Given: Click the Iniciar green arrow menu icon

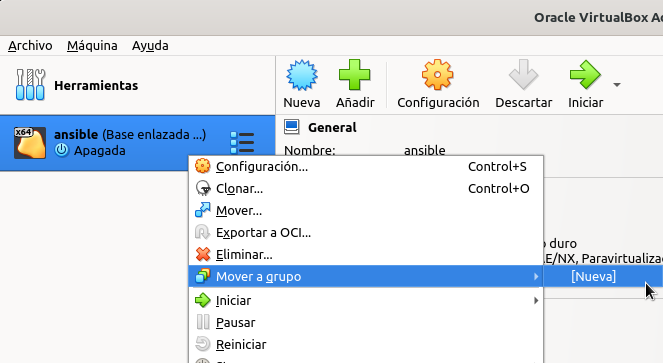Looking at the screenshot, I should (x=203, y=300).
